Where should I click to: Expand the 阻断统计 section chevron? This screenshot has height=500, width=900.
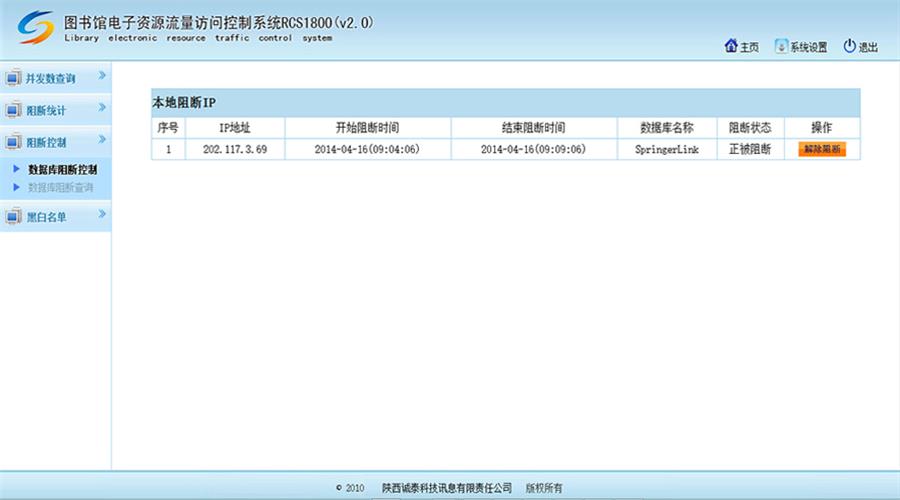[x=101, y=108]
